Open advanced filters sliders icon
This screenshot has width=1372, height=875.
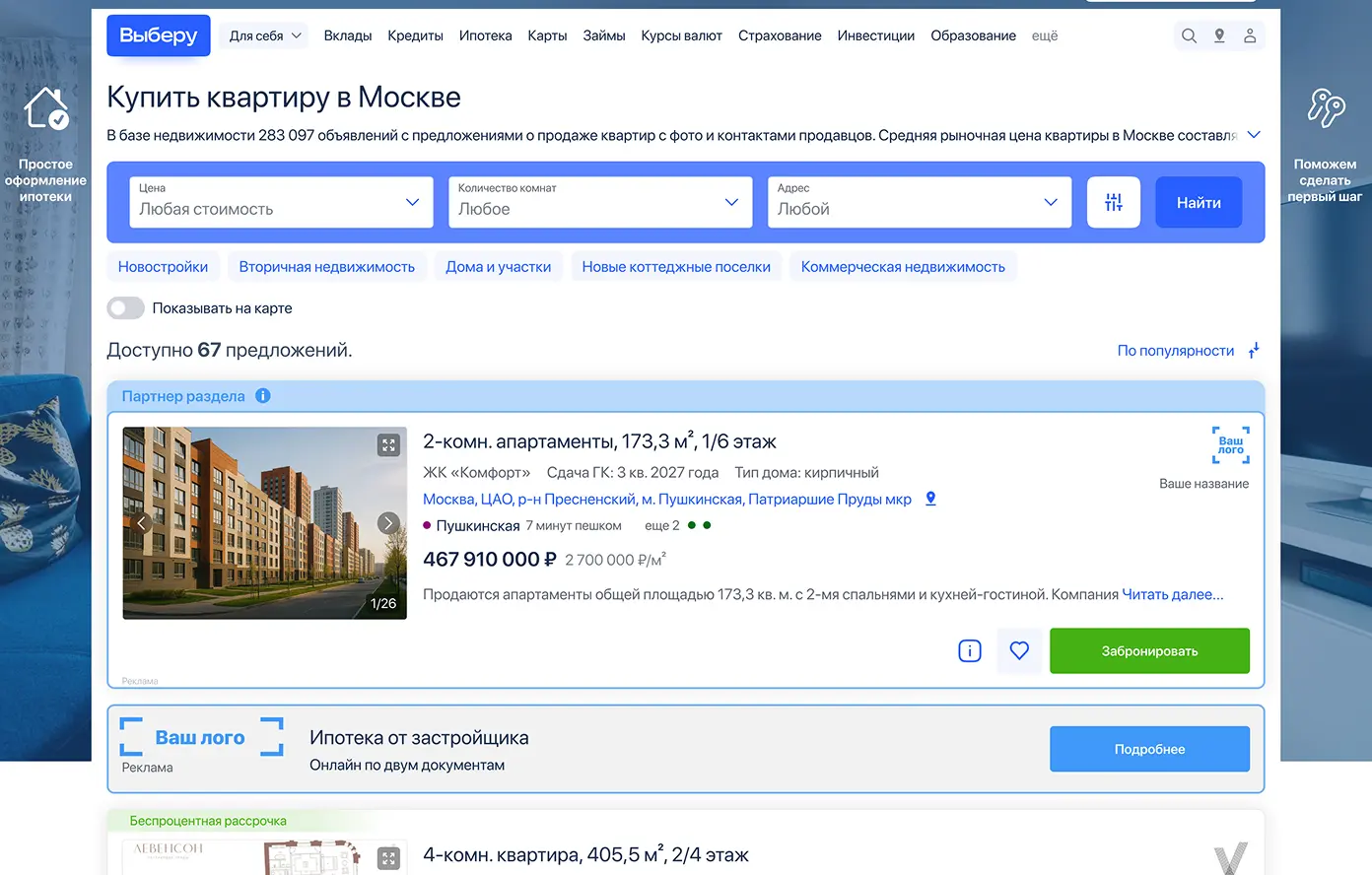tap(1114, 203)
